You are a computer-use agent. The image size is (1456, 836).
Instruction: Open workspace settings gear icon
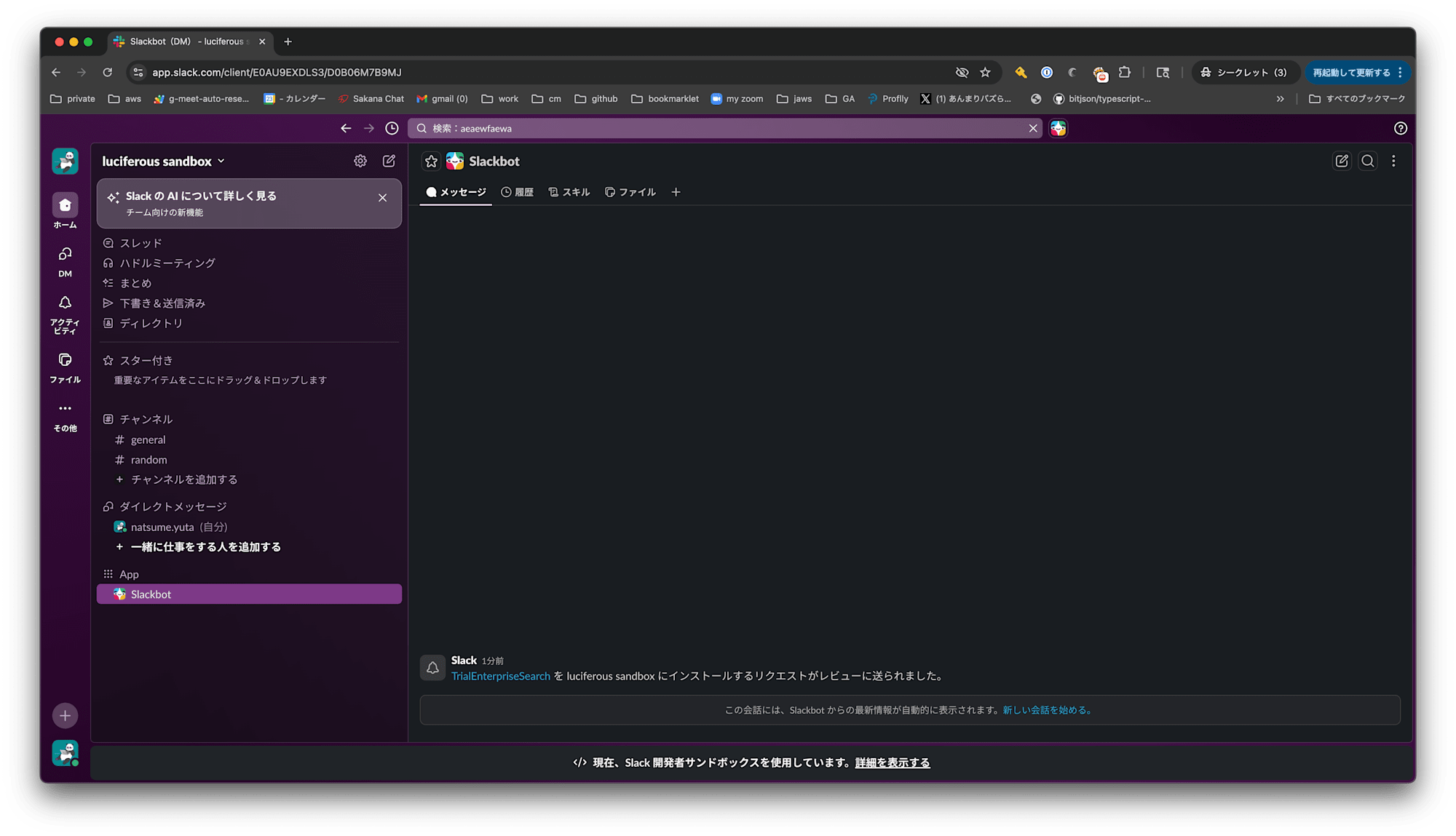360,161
